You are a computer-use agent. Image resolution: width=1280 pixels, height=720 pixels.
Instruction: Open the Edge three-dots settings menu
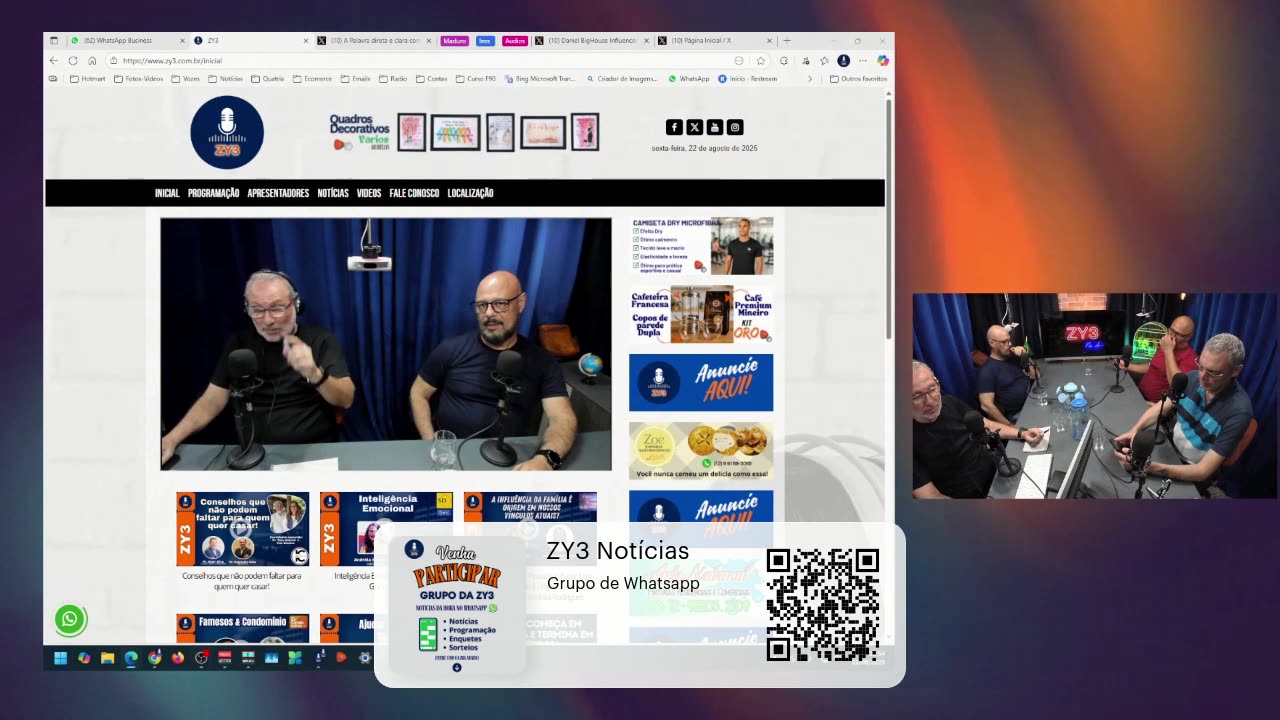pyautogui.click(x=863, y=60)
